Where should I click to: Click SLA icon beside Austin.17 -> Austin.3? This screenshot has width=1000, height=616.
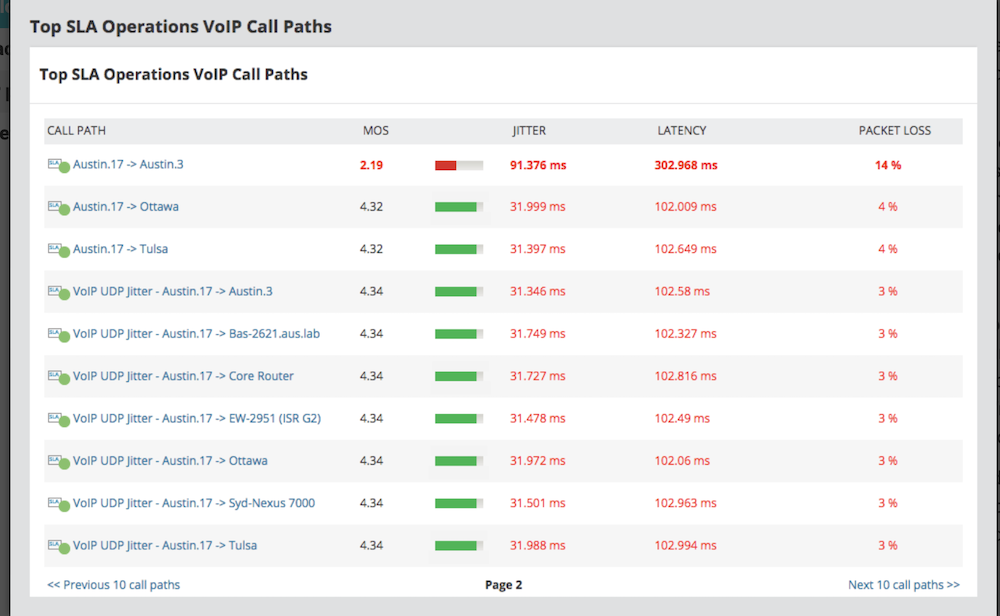[58, 165]
